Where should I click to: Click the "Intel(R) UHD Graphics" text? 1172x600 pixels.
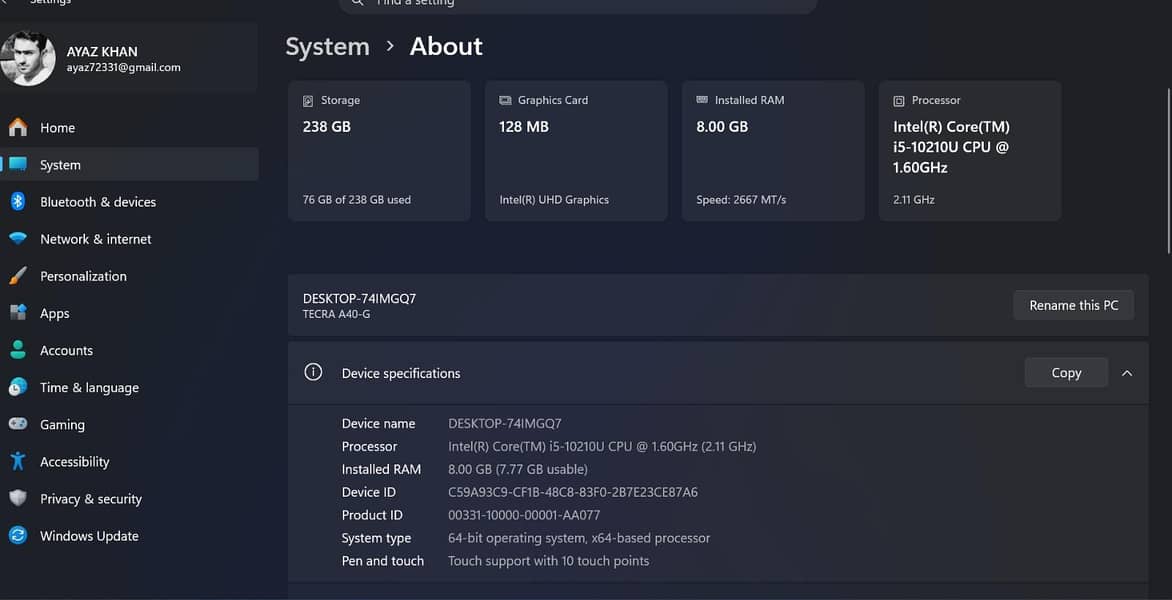[x=554, y=200]
